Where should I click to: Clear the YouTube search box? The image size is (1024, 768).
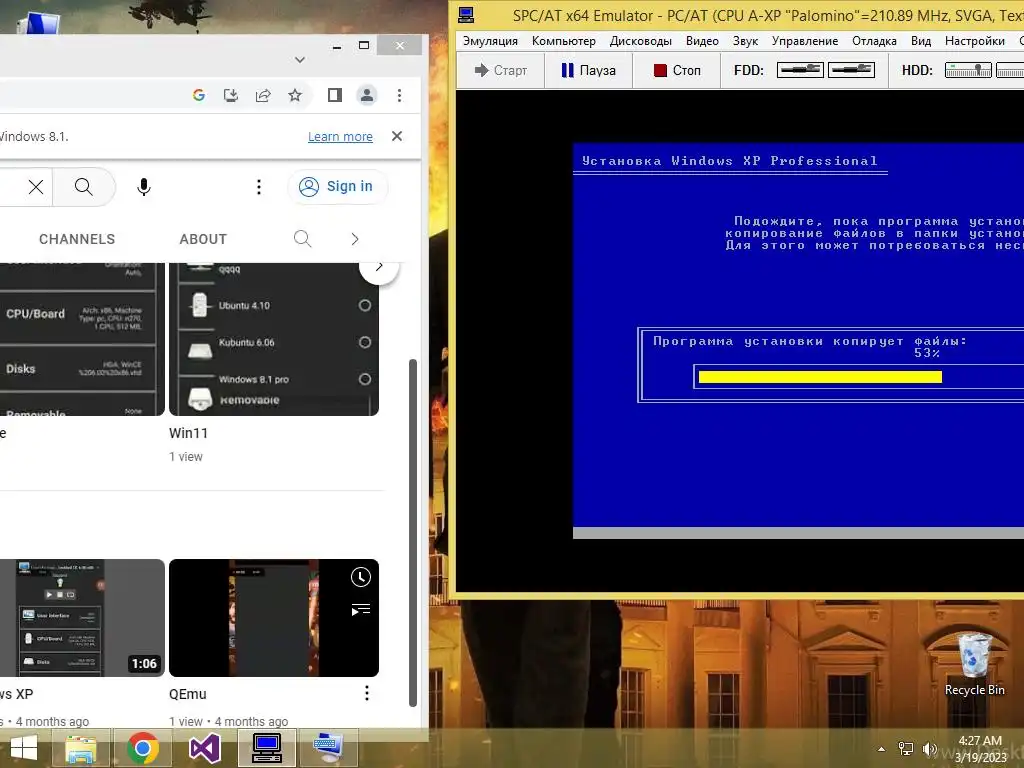[x=36, y=187]
